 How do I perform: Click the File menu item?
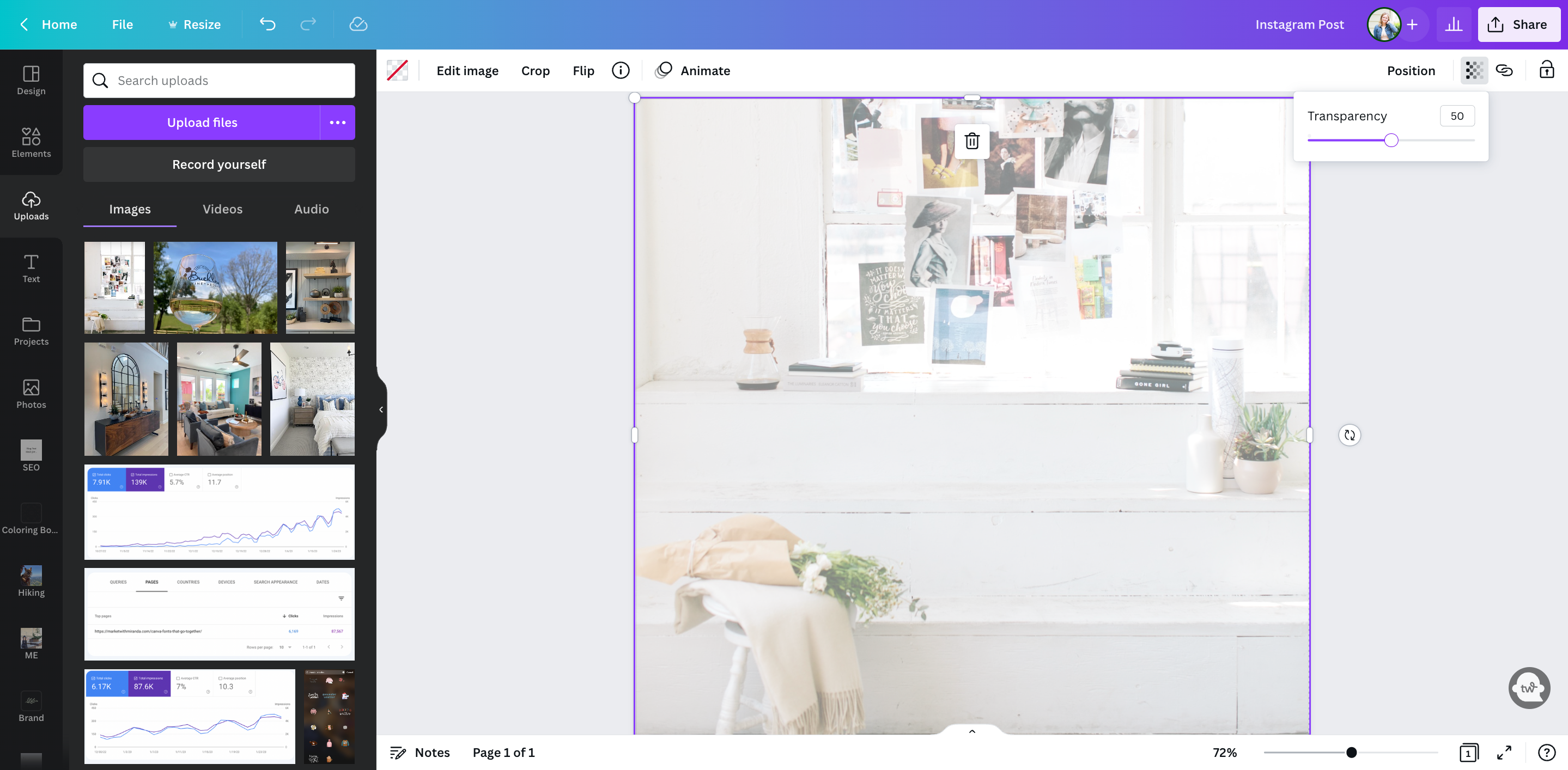pyautogui.click(x=122, y=24)
